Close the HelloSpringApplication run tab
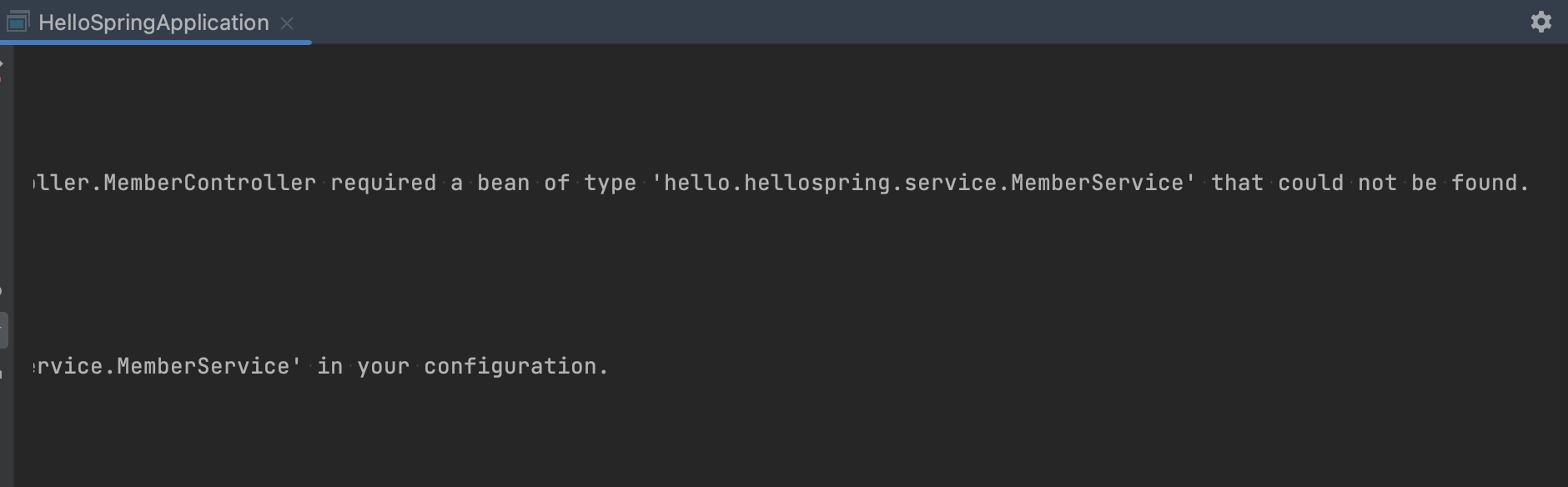Screen dimensions: 1568x487 point(287,23)
